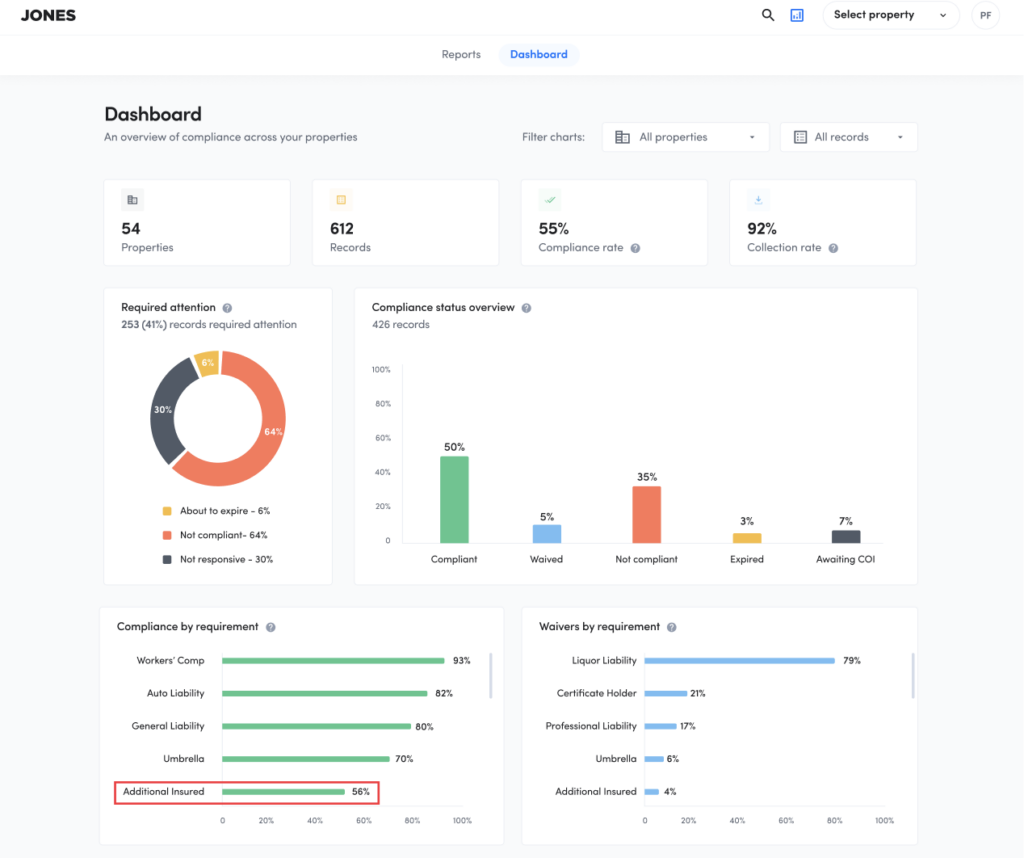Switch to the Reports tab
Screen dimensions: 1024x858
[x=461, y=54]
